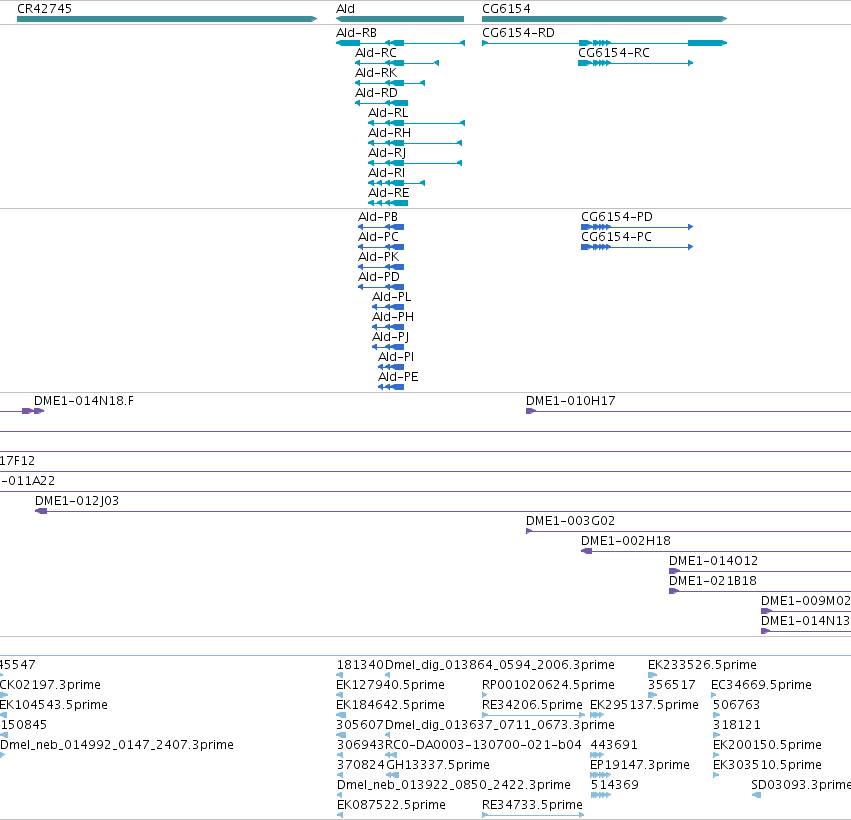Select the DME1-014O12 clone label
The image size is (851, 820).
tap(713, 561)
